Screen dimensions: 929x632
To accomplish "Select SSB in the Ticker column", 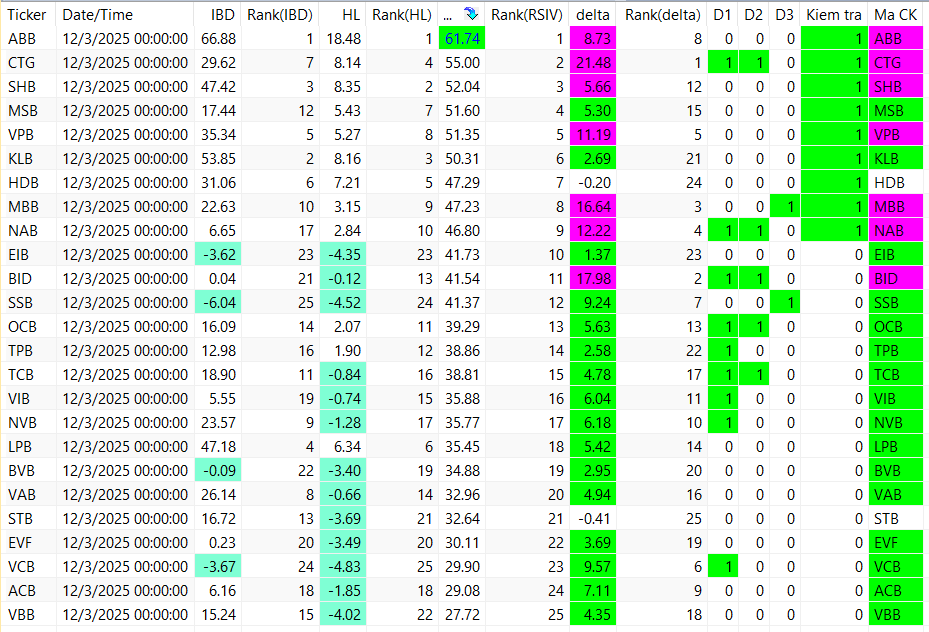I will [x=20, y=303].
